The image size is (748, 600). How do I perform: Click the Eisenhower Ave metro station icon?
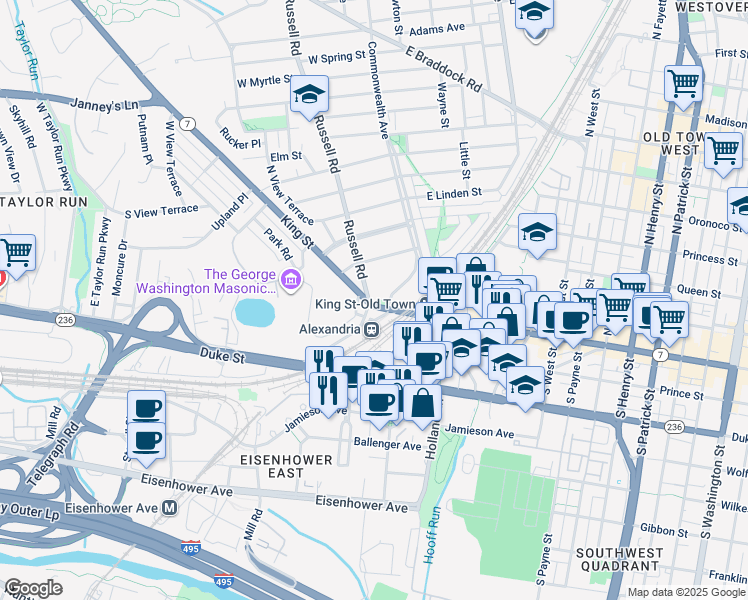(x=169, y=508)
